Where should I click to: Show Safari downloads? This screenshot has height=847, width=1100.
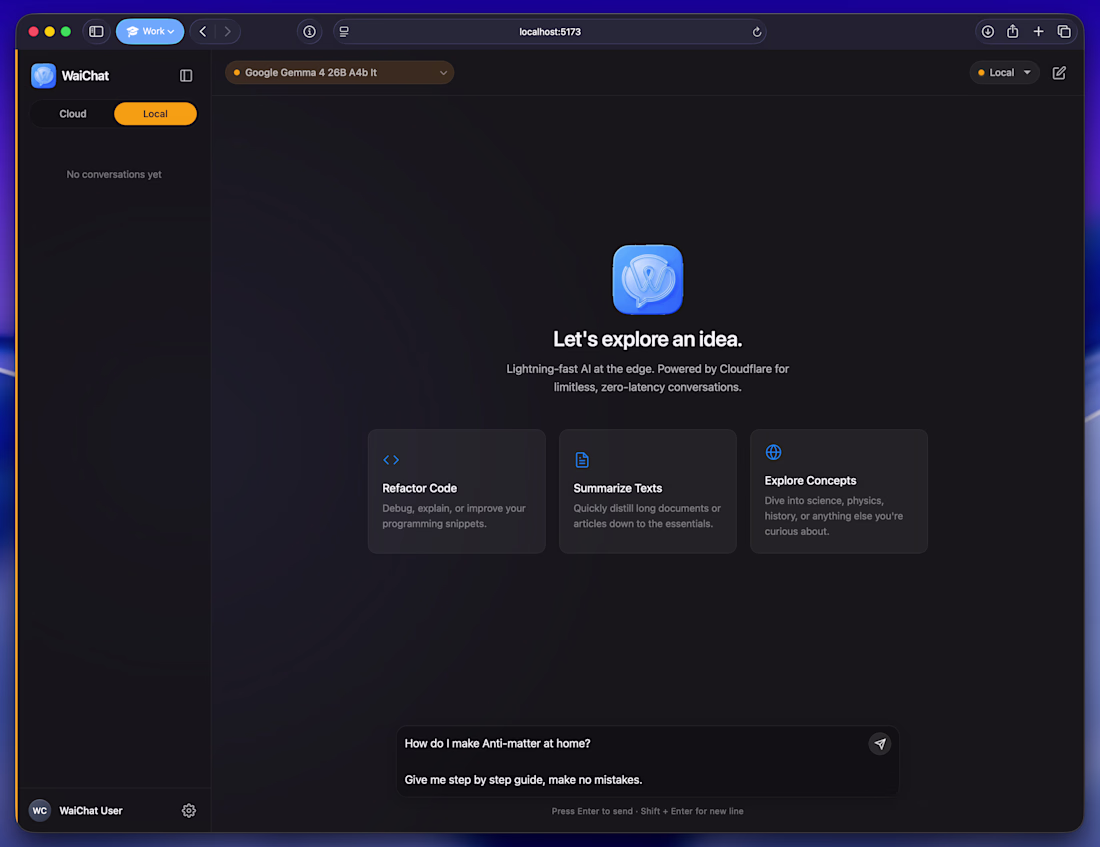pyautogui.click(x=987, y=32)
